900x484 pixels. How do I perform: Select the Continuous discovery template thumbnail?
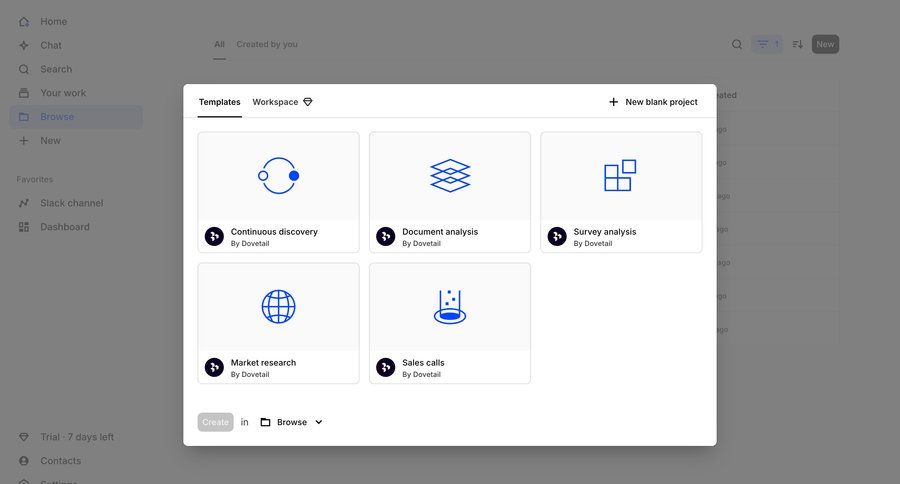pyautogui.click(x=278, y=176)
